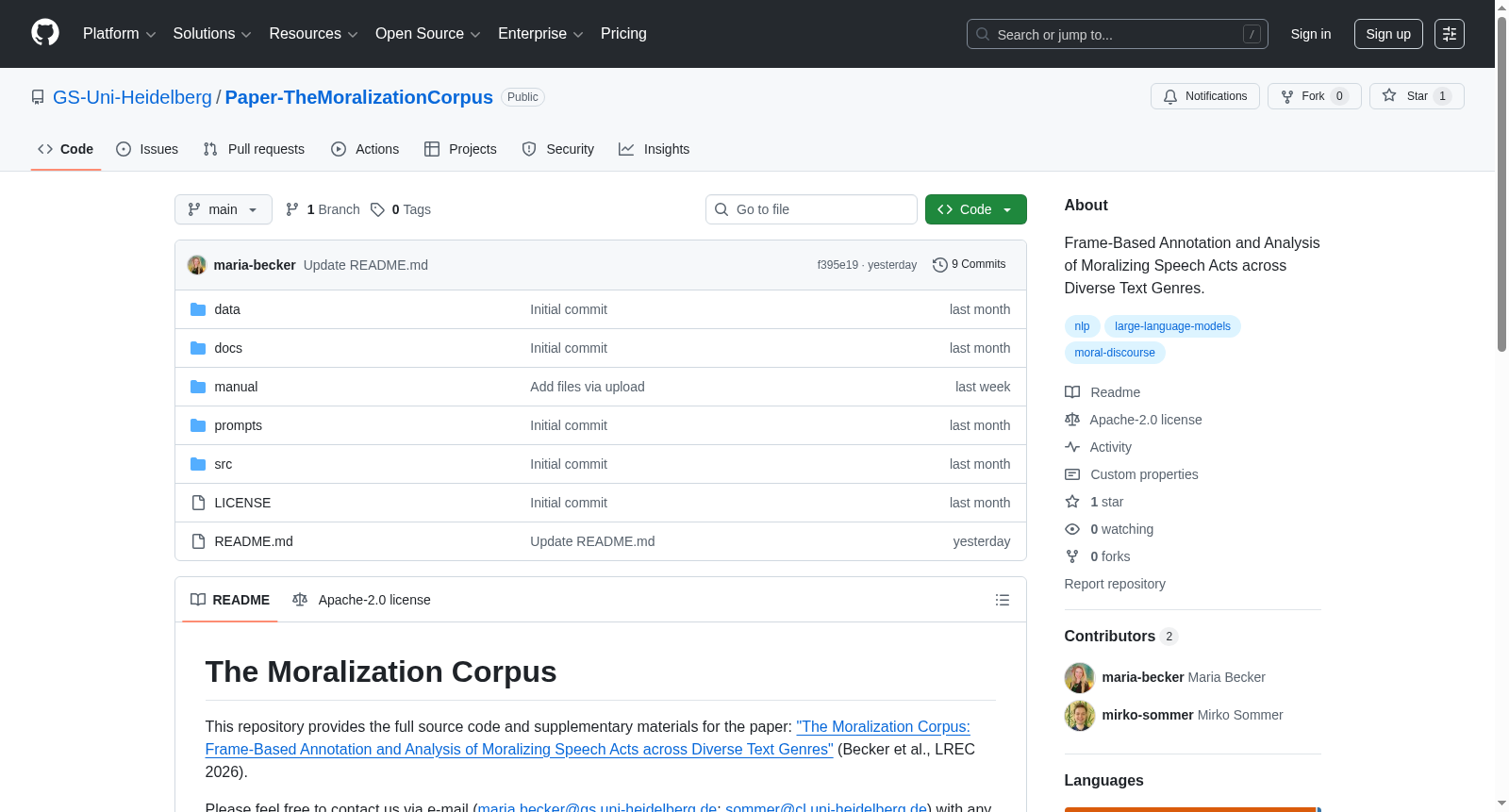Open the src folder icon
This screenshot has height=812, width=1509.
tap(198, 464)
